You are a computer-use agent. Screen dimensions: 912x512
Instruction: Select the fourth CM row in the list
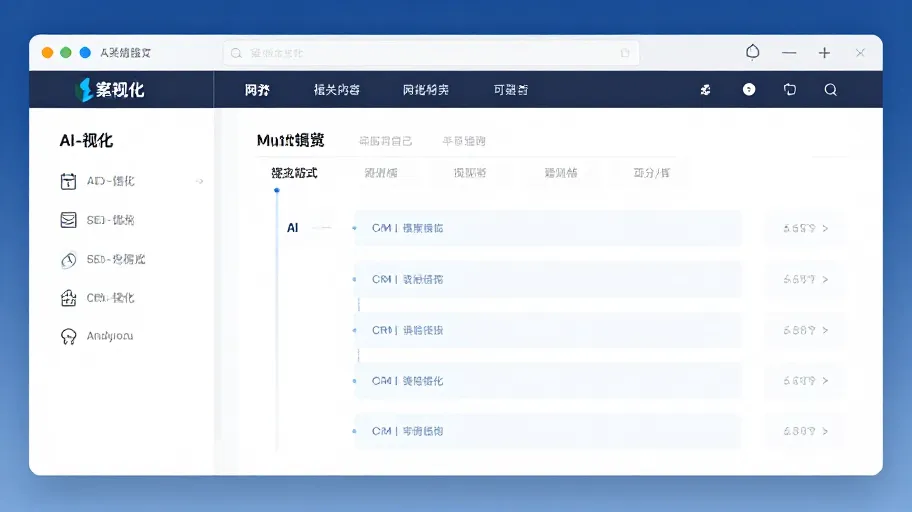547,381
